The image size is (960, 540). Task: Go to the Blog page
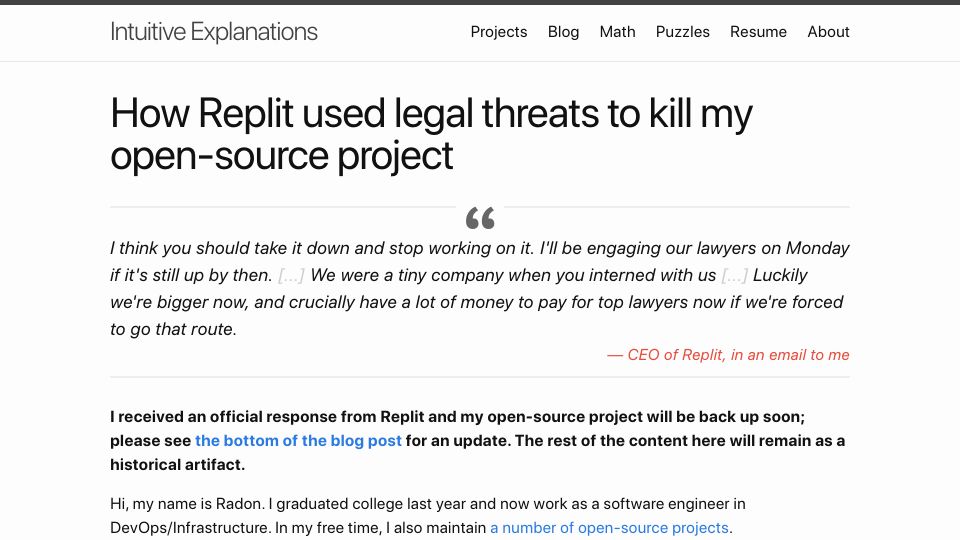pos(563,32)
